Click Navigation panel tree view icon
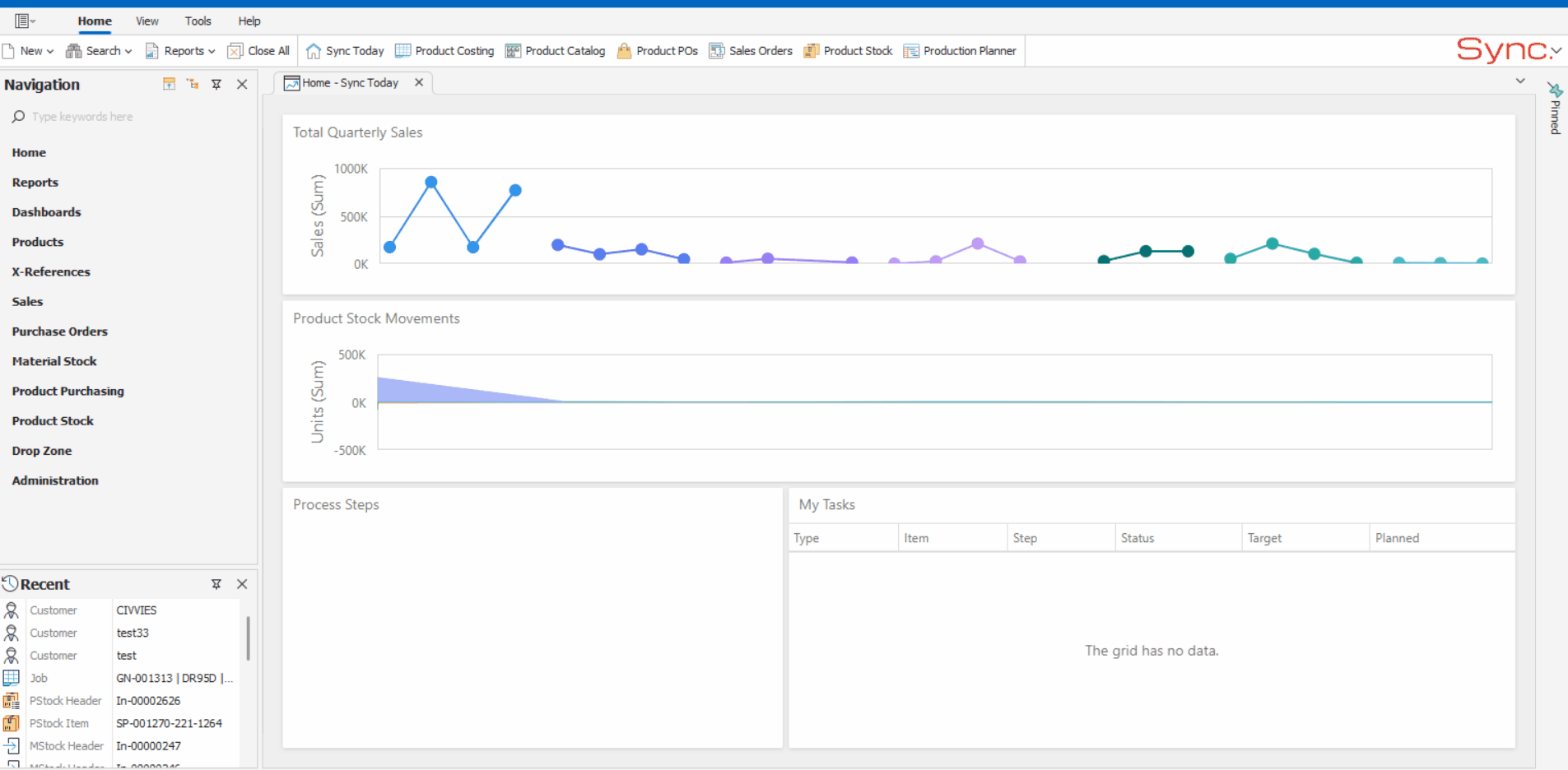1568x770 pixels. tap(193, 84)
